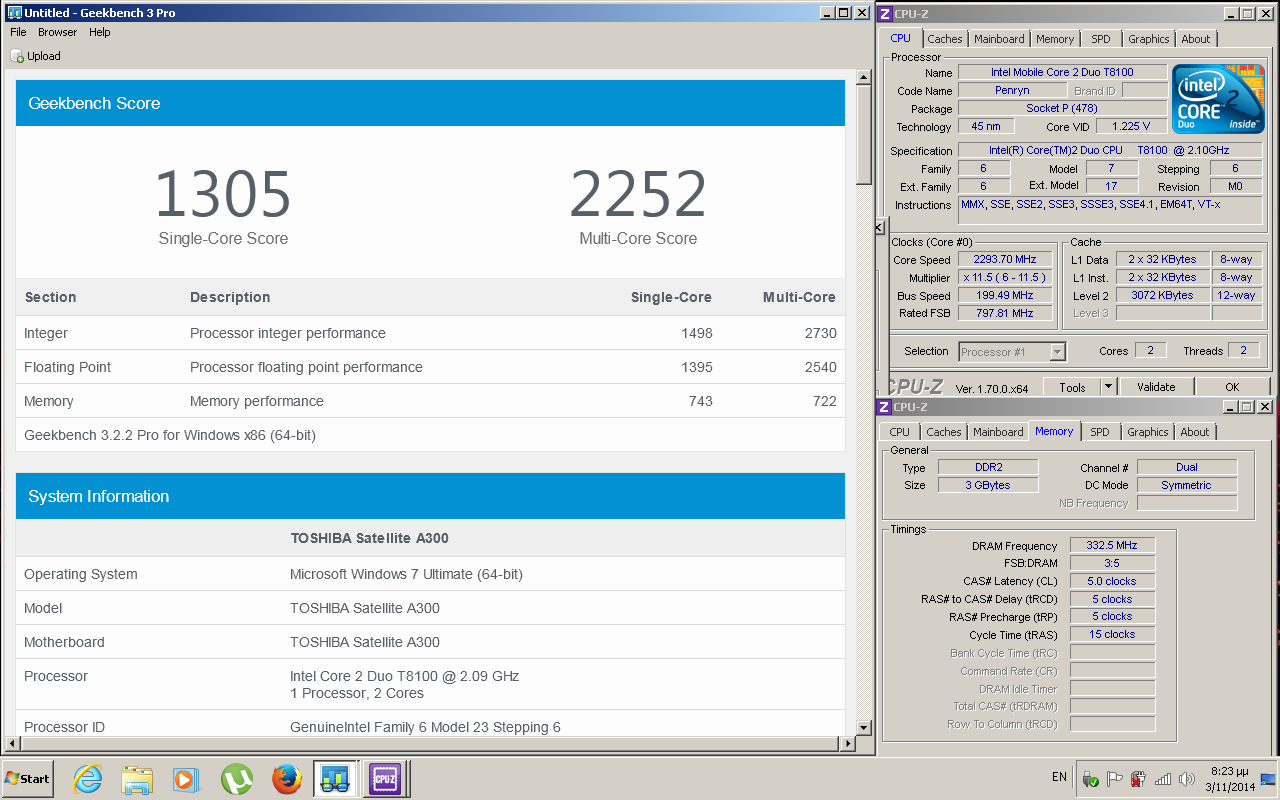Click the Integer row multi-core value 2730
The width and height of the screenshot is (1280, 800).
point(821,333)
